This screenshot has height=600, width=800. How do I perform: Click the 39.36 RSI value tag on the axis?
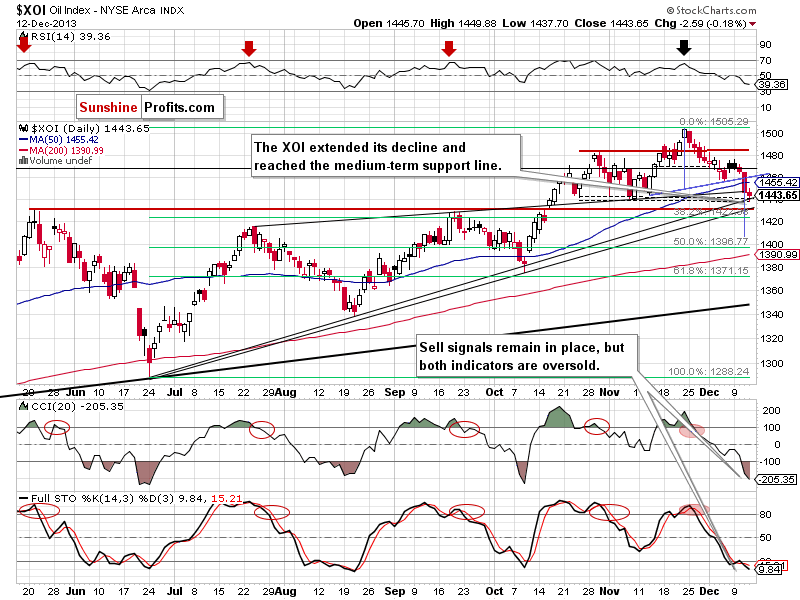(x=771, y=85)
